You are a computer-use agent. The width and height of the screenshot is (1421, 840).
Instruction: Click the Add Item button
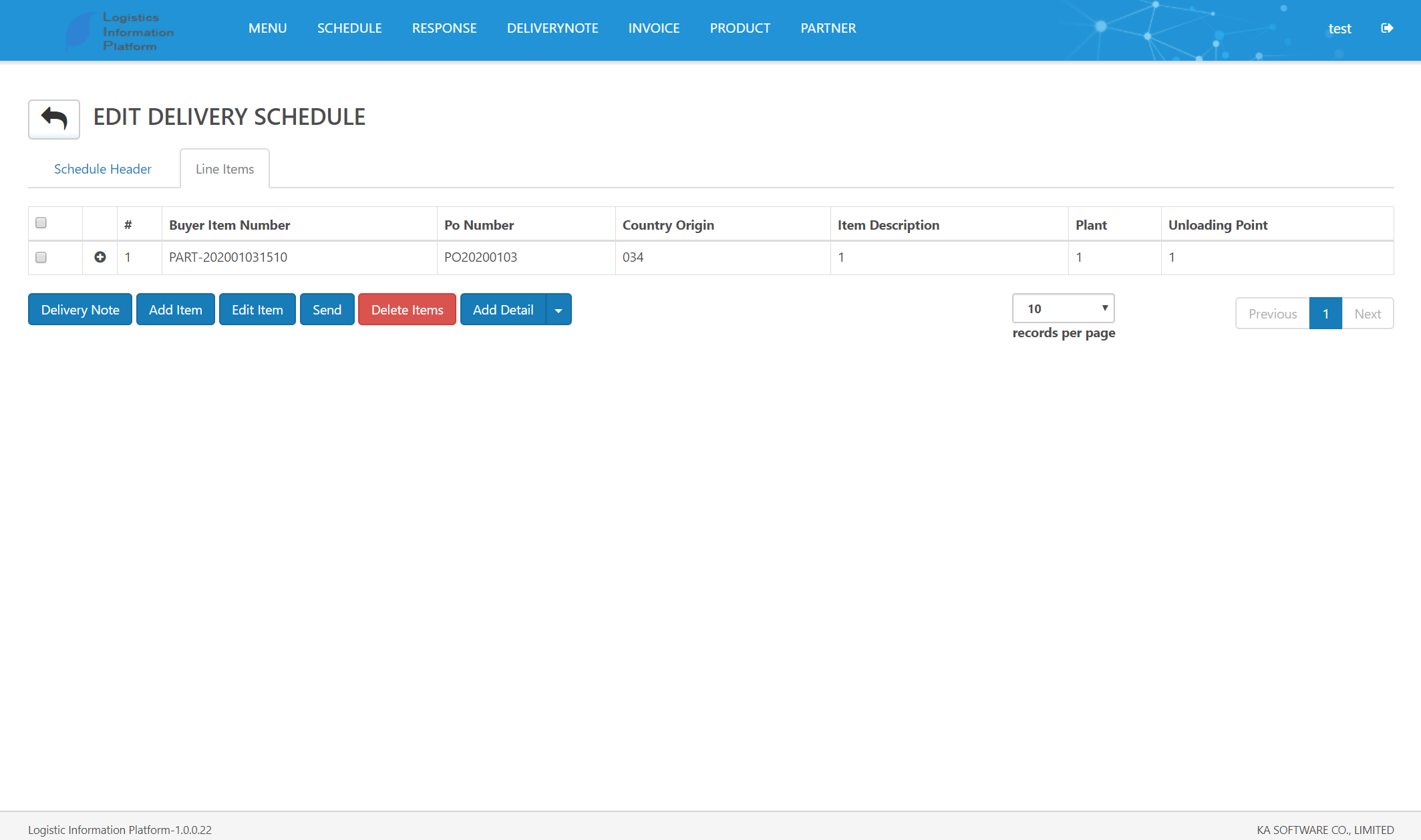point(176,310)
